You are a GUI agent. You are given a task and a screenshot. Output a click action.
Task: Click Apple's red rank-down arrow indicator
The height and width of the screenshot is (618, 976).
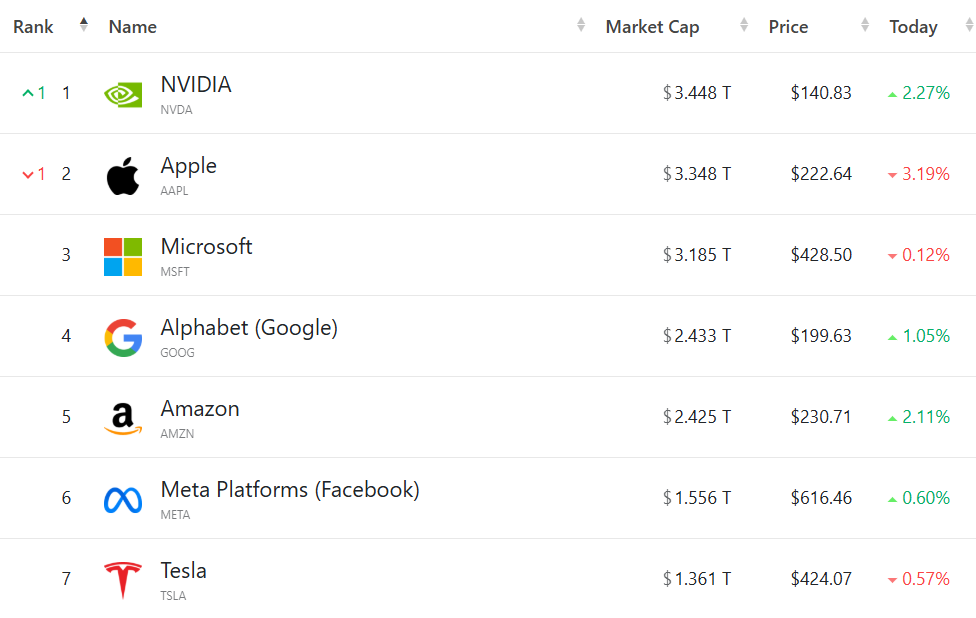(29, 174)
